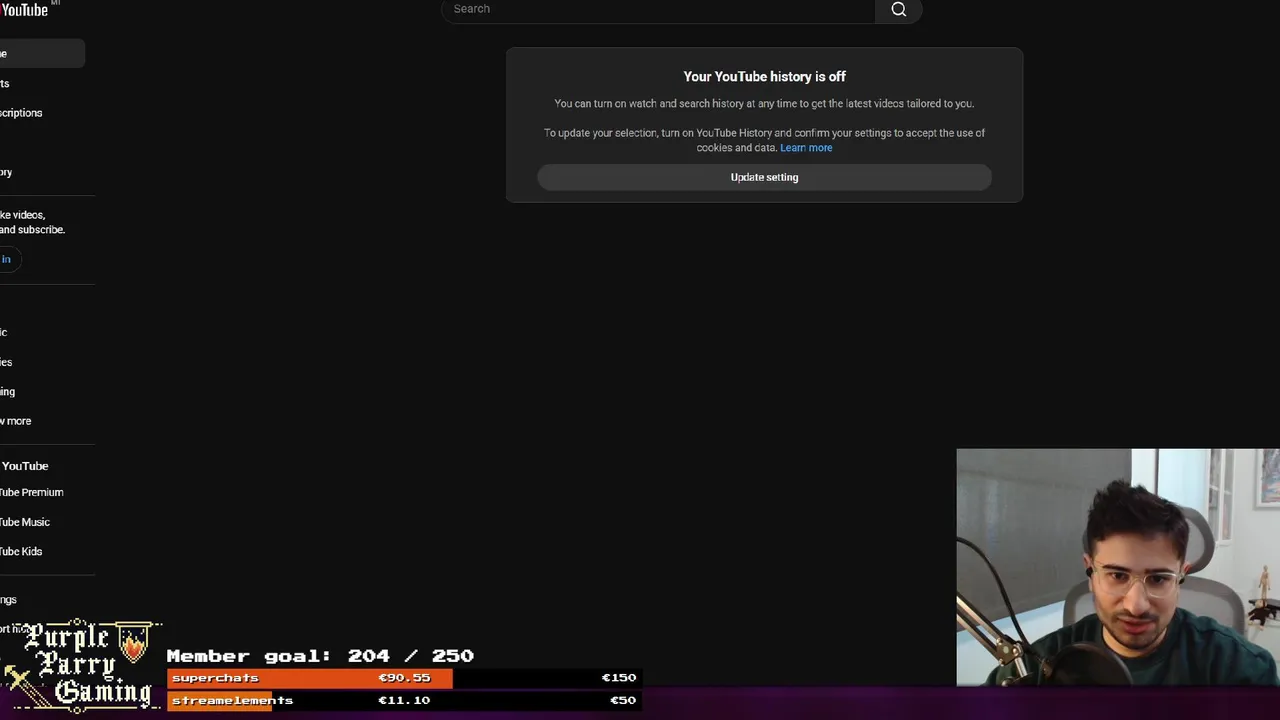Click the YouTube logo
The width and height of the screenshot is (1280, 720).
tap(24, 9)
